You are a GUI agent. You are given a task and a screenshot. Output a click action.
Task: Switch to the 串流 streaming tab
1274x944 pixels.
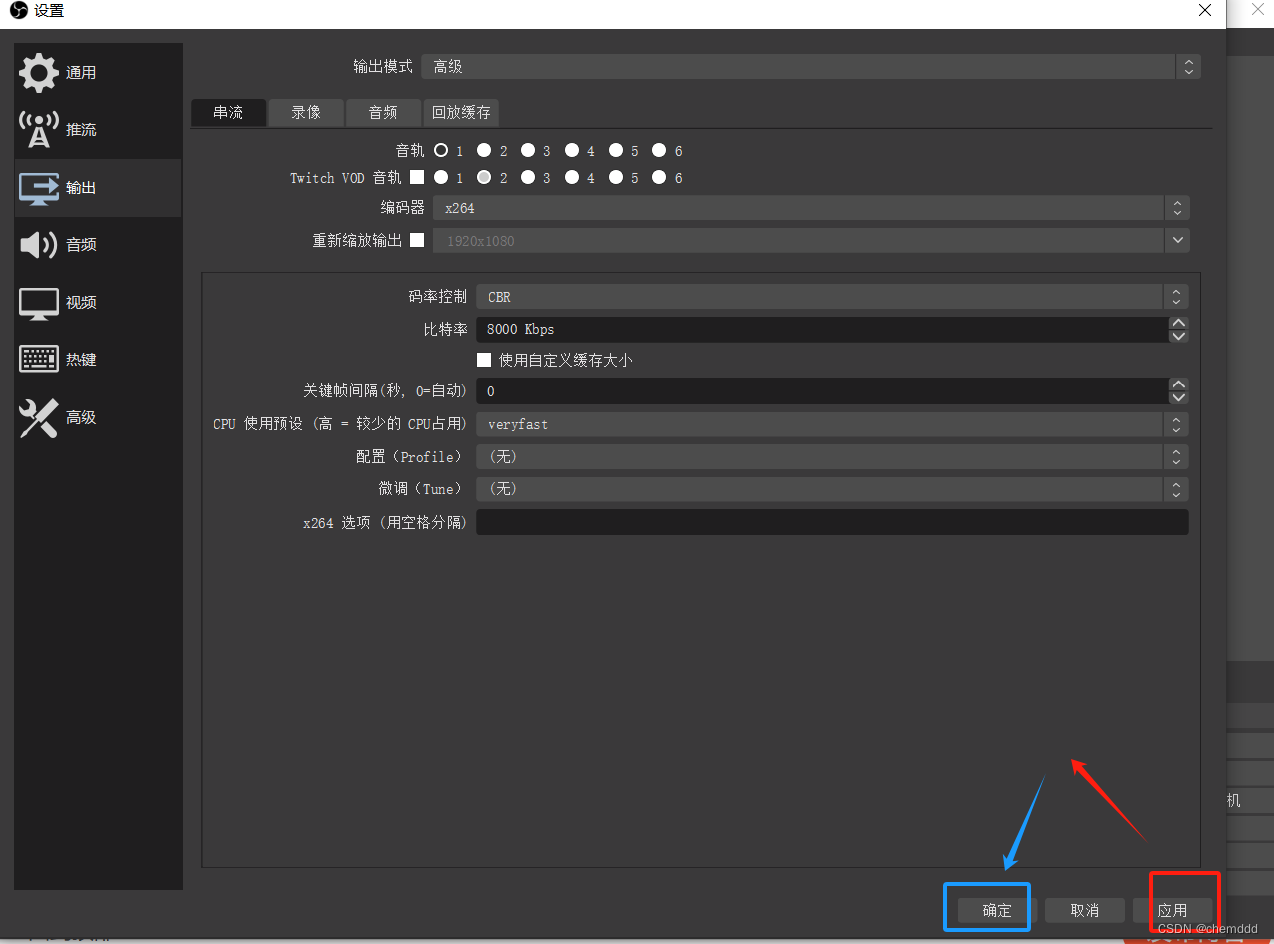coord(228,112)
